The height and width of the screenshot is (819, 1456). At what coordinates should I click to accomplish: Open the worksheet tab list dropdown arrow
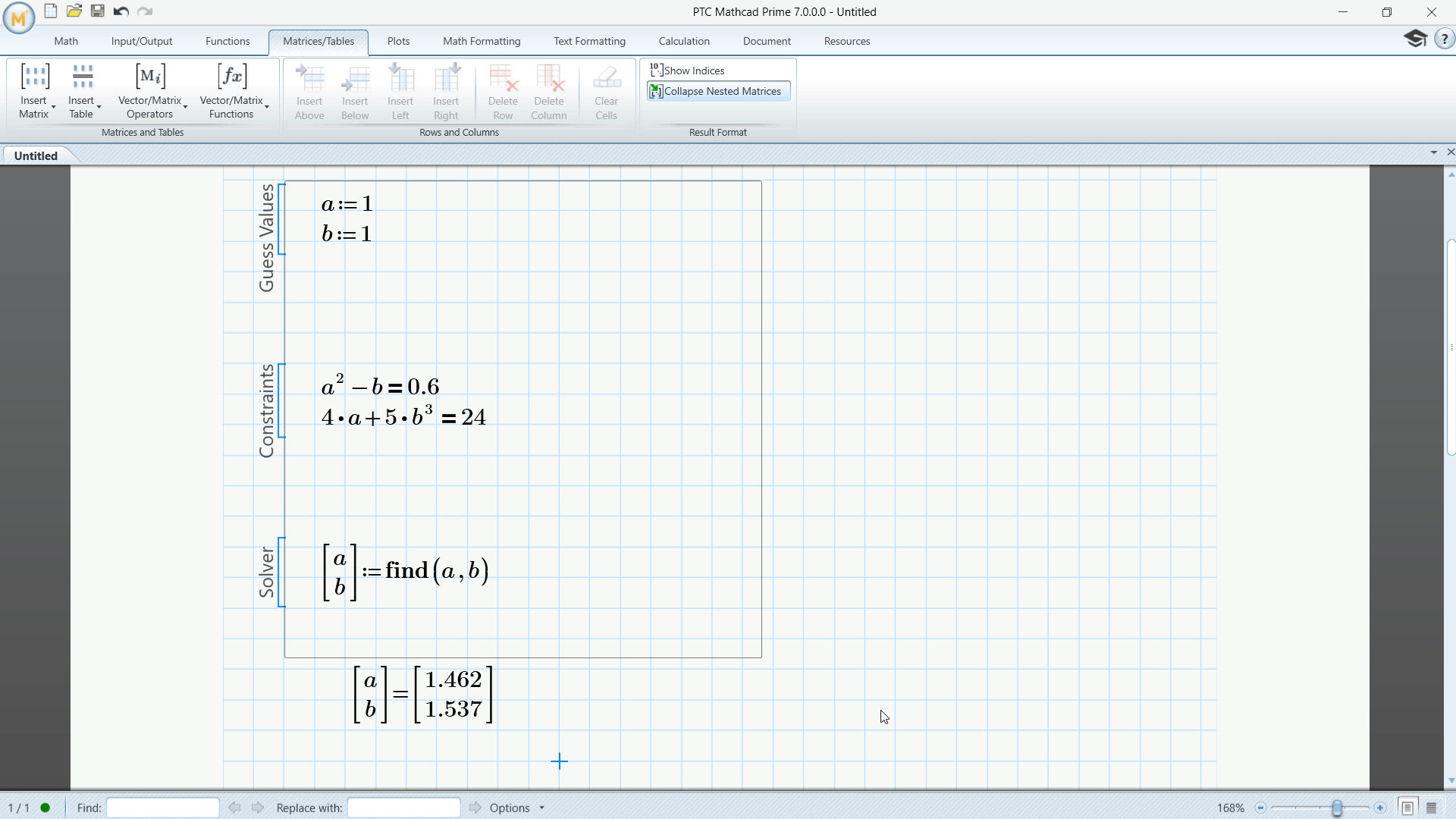coord(1434,152)
